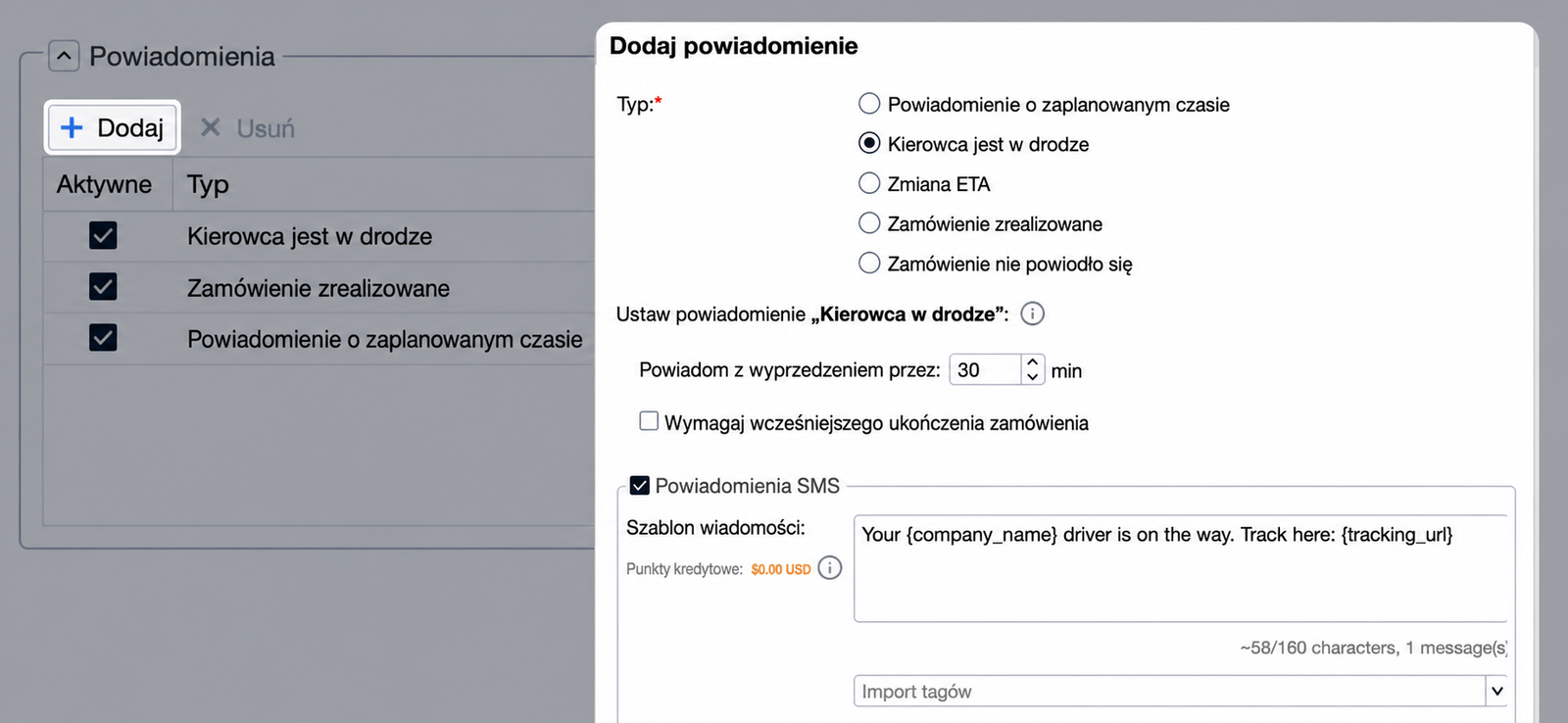
Task: Click the Aktywne column header
Action: coord(105,184)
